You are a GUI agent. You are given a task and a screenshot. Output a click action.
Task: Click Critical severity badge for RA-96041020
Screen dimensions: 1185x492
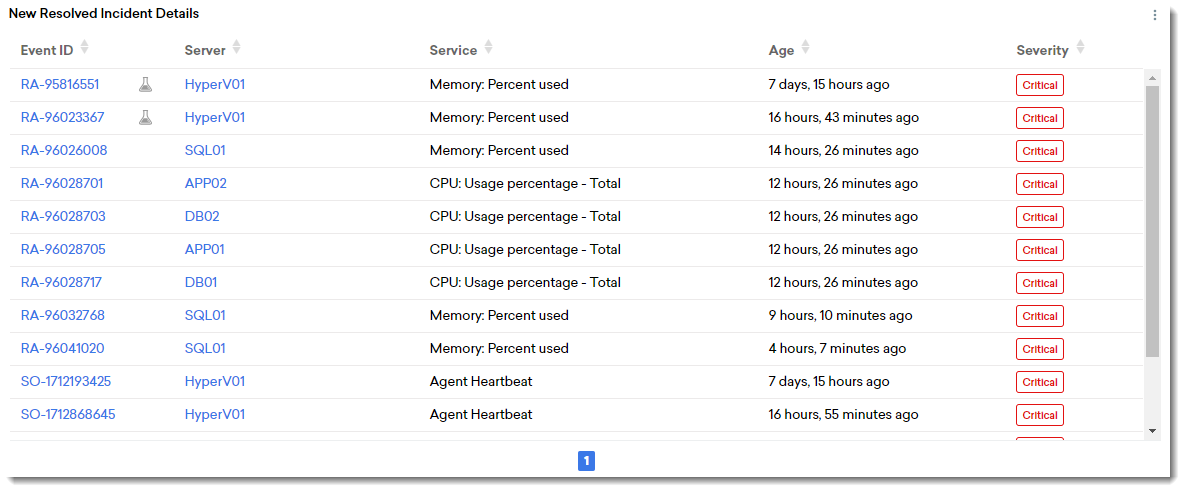pos(1039,349)
